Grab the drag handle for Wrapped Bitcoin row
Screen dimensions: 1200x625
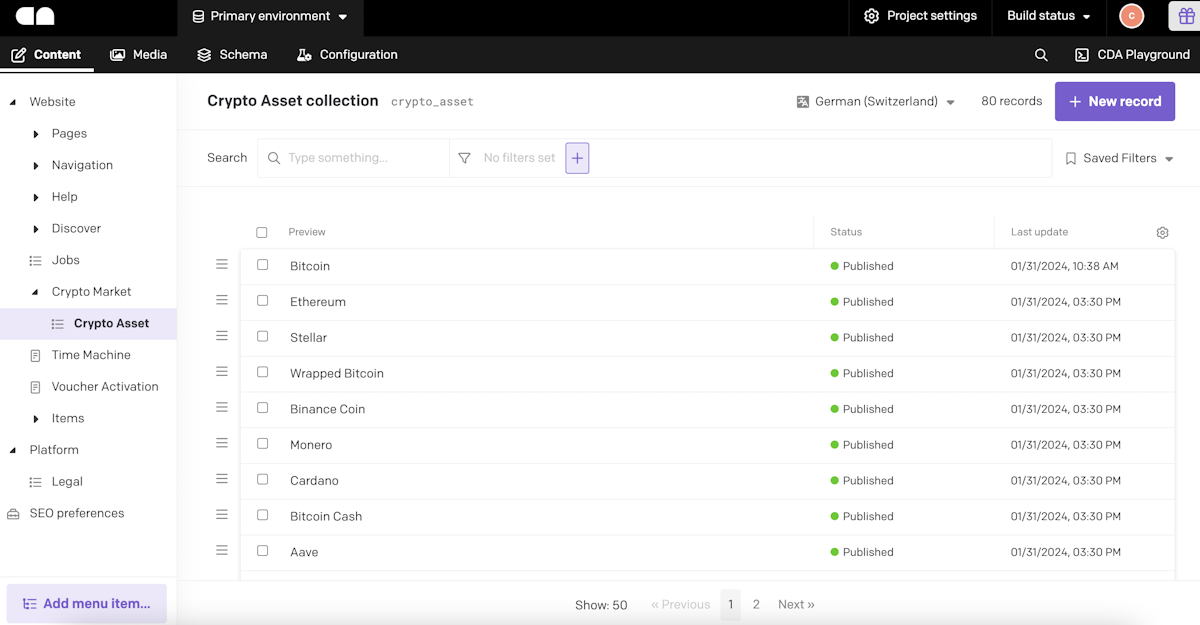pyautogui.click(x=222, y=371)
